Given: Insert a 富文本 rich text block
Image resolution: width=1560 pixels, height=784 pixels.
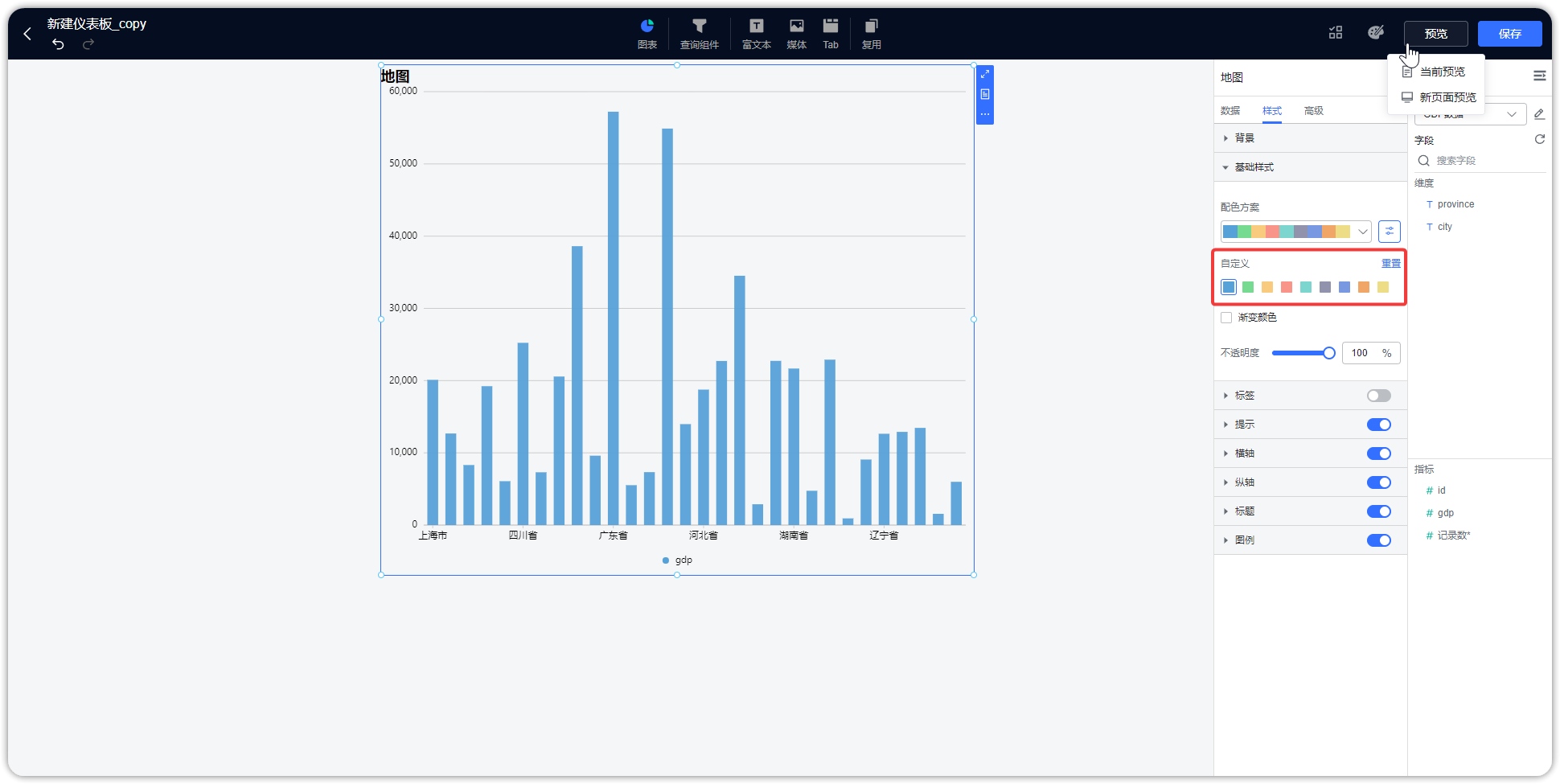Looking at the screenshot, I should (757, 34).
